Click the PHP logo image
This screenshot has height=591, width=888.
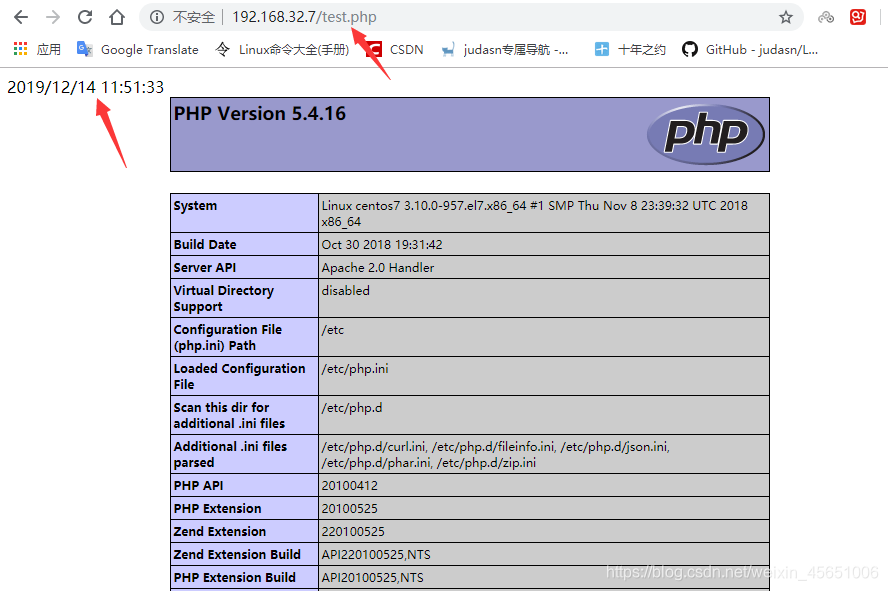(x=706, y=134)
